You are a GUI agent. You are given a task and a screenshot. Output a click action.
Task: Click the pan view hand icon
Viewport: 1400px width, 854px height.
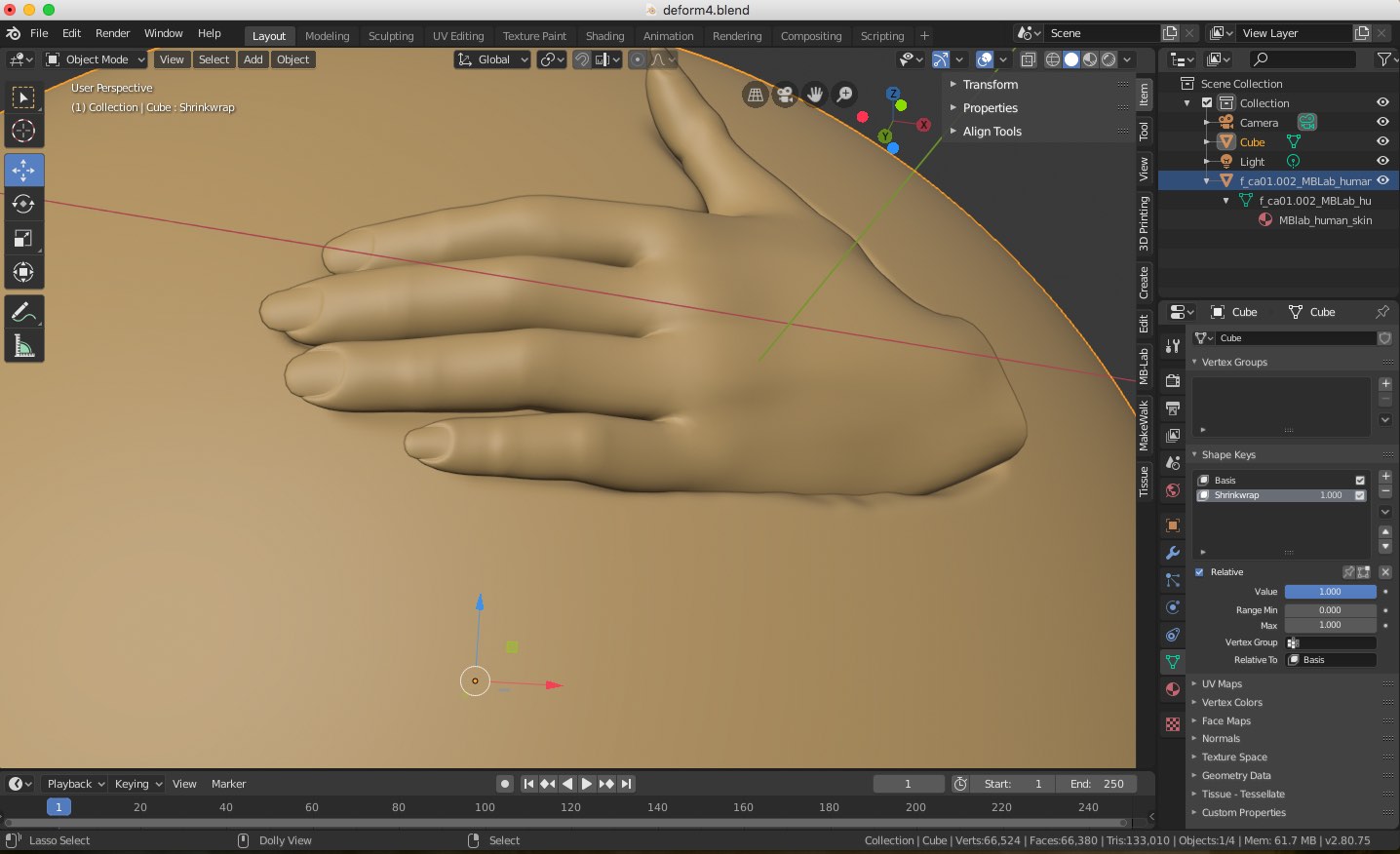pos(815,95)
